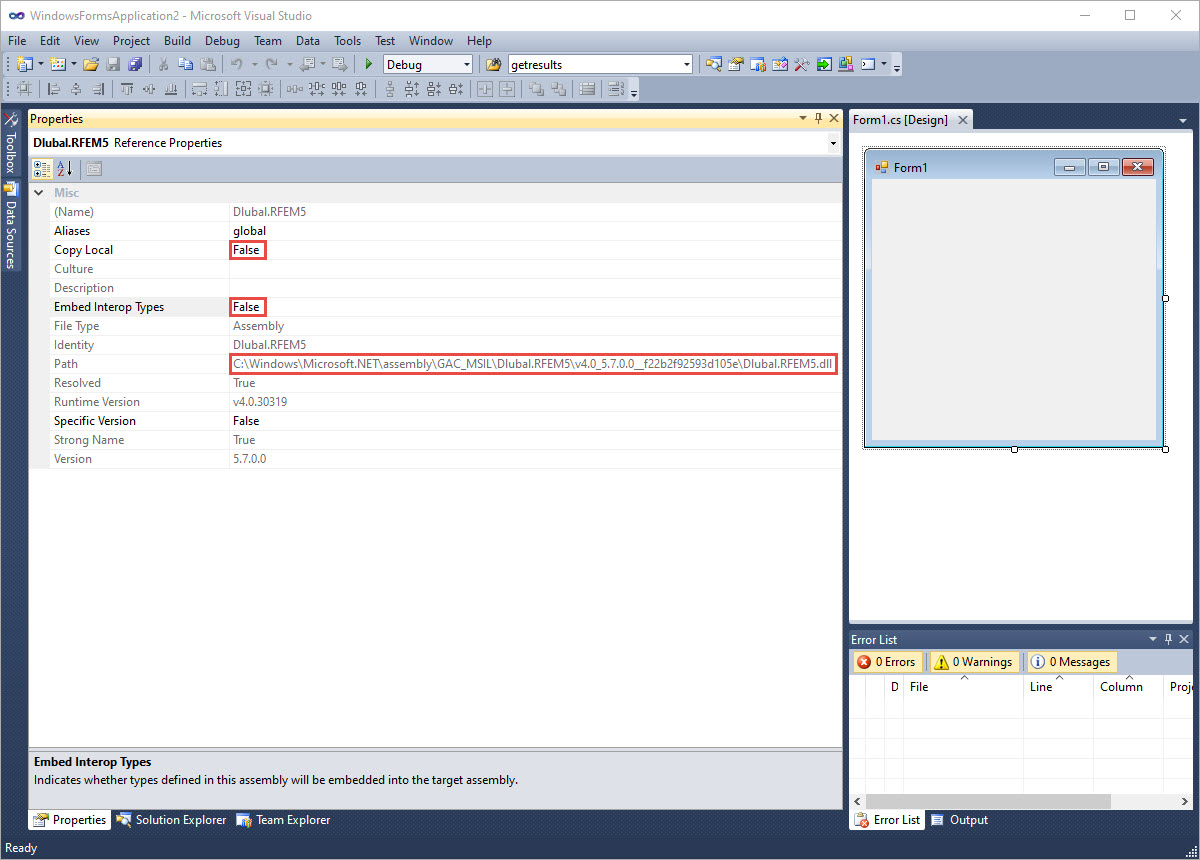Toggle the Copy Local value to True
This screenshot has width=1200, height=860.
coord(247,249)
